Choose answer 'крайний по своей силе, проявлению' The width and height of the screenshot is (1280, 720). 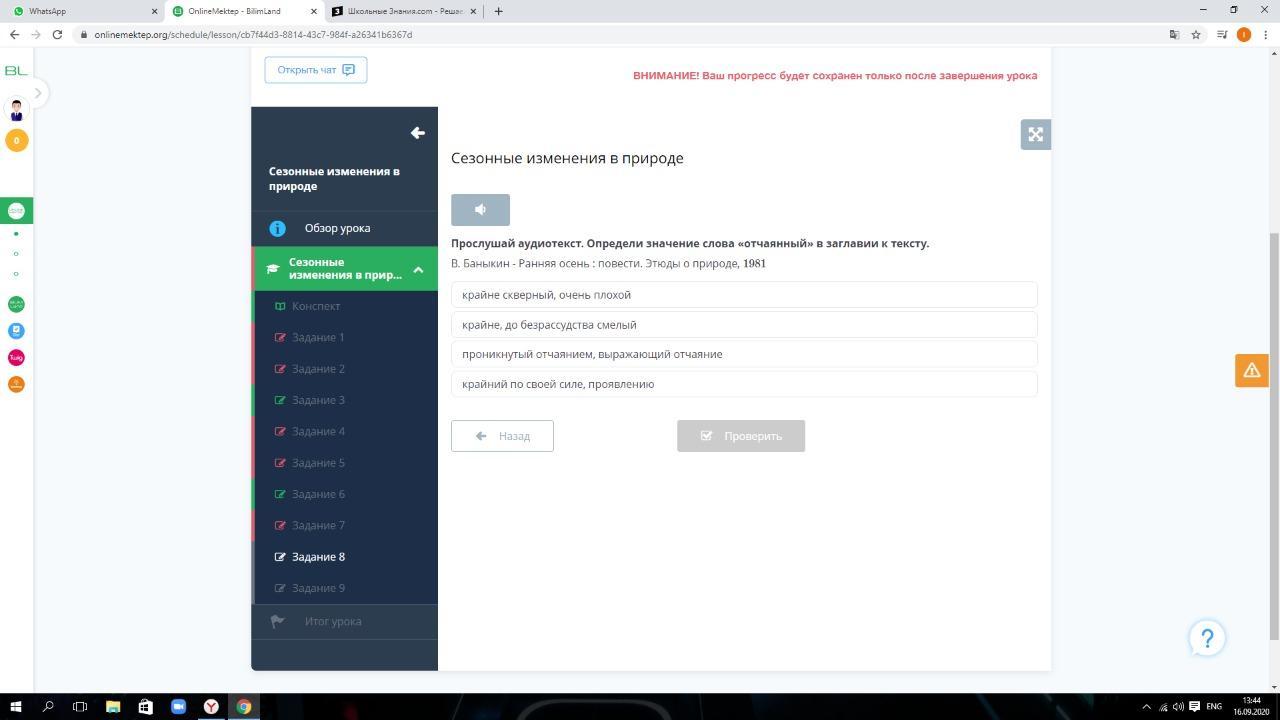click(744, 384)
